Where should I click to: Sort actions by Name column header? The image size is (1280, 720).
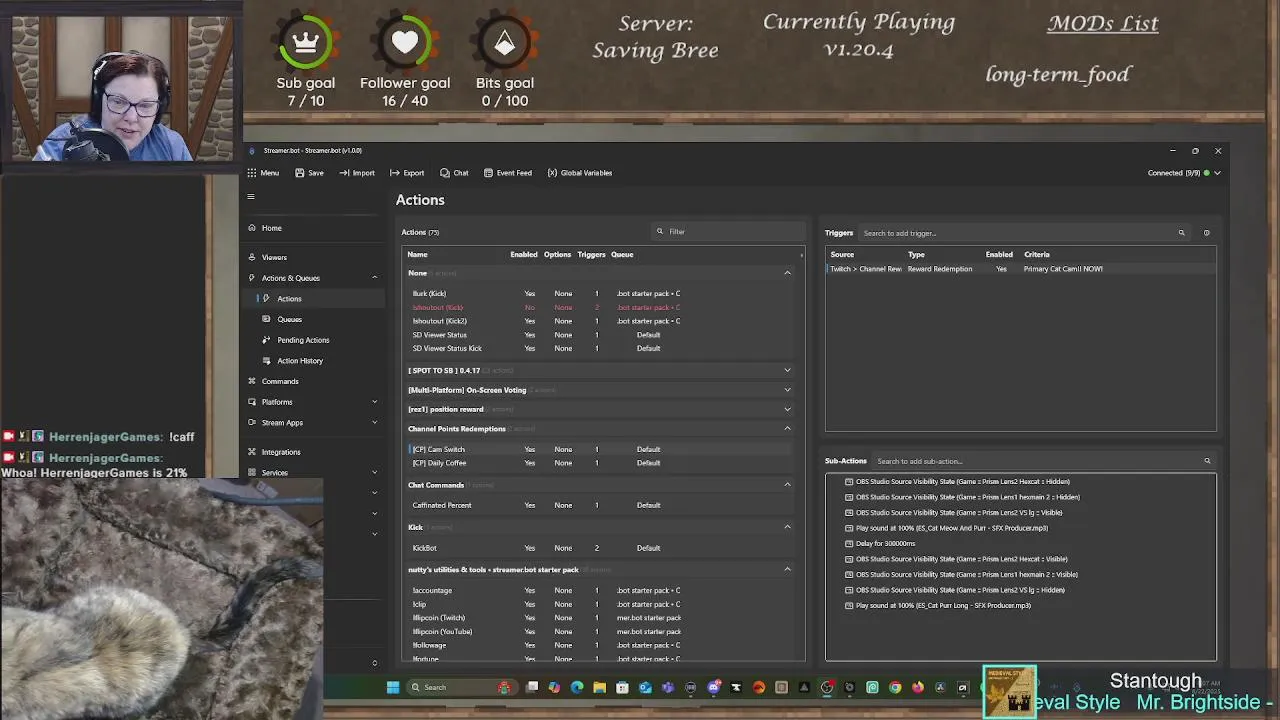417,254
